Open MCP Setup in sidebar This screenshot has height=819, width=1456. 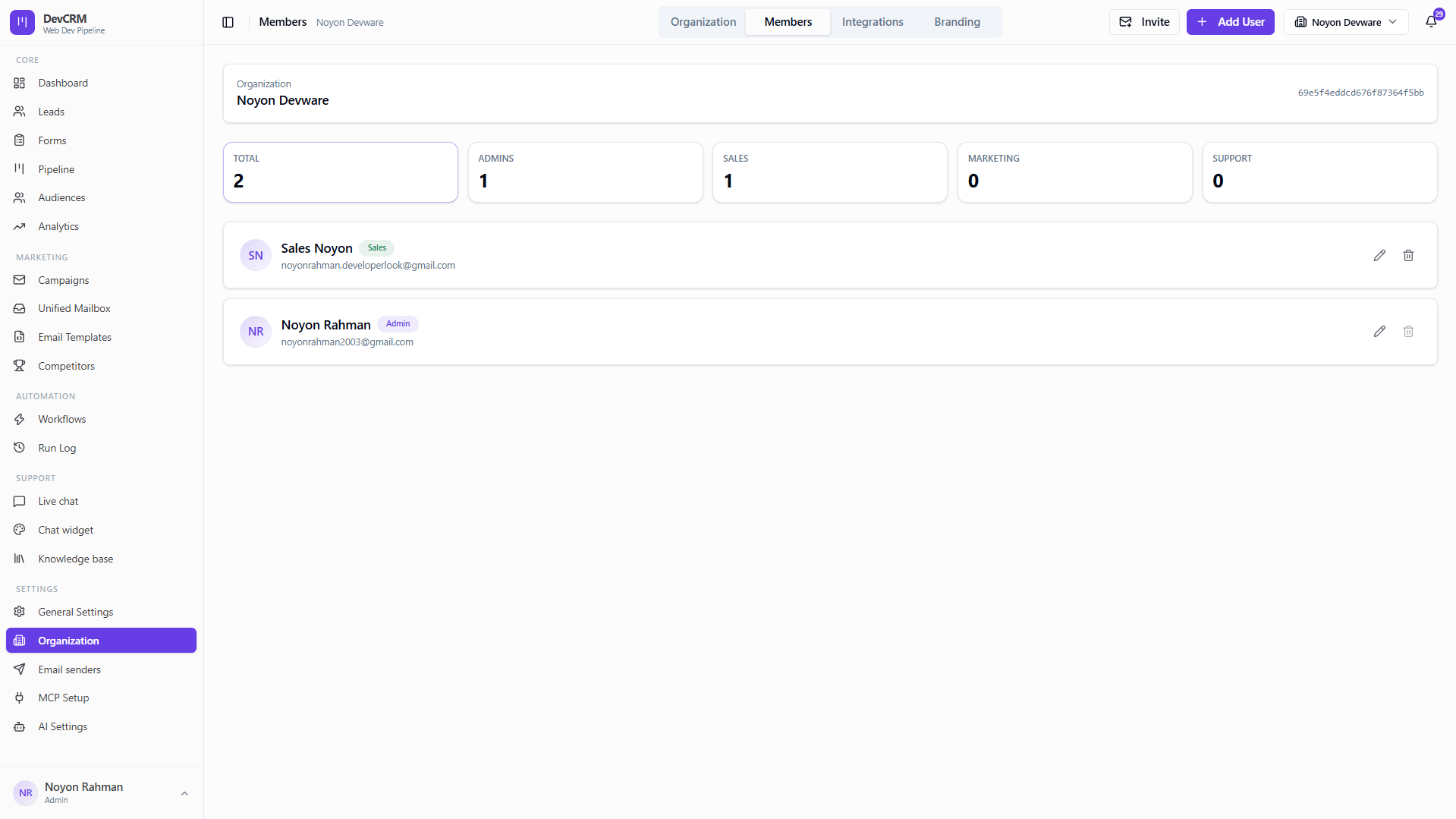pos(101,698)
